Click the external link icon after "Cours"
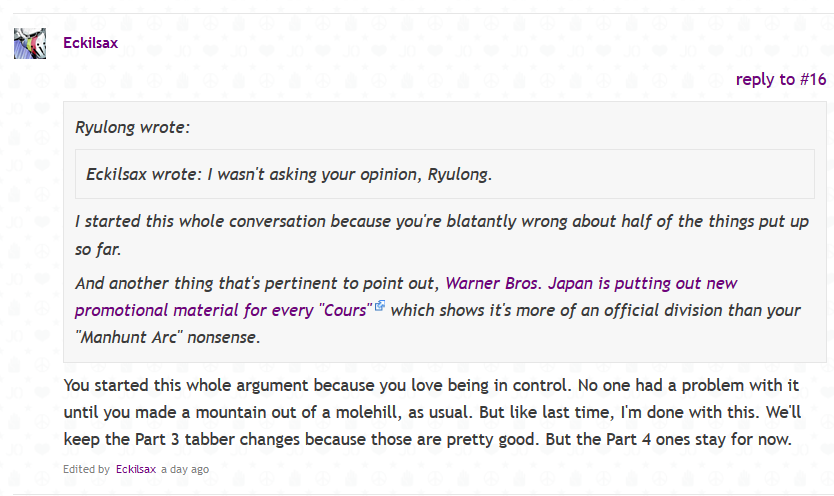 tap(380, 305)
